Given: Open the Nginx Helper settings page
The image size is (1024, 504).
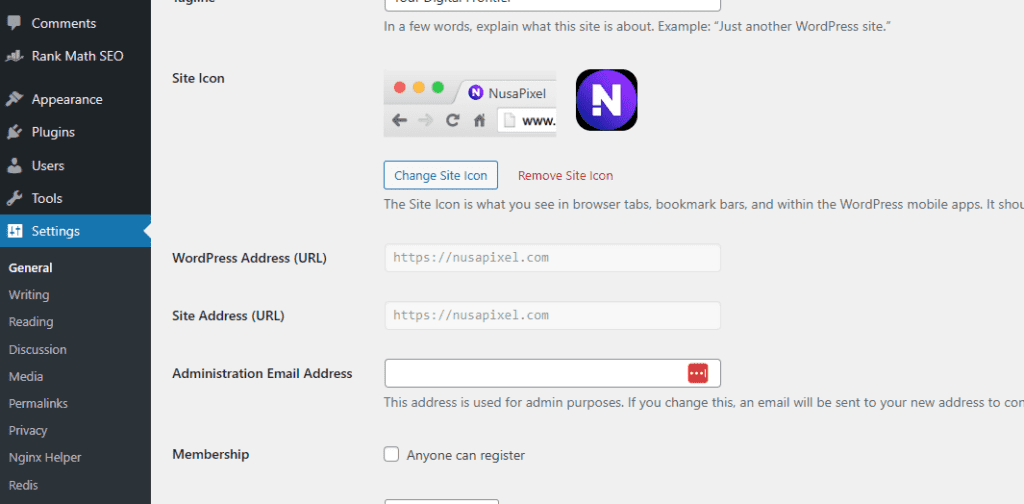Looking at the screenshot, I should tap(45, 457).
